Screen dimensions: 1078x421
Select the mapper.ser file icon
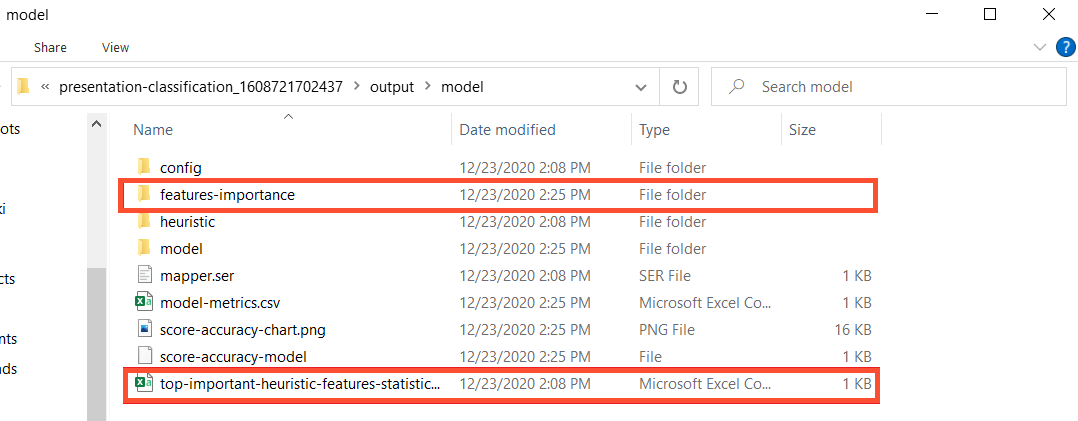(144, 276)
